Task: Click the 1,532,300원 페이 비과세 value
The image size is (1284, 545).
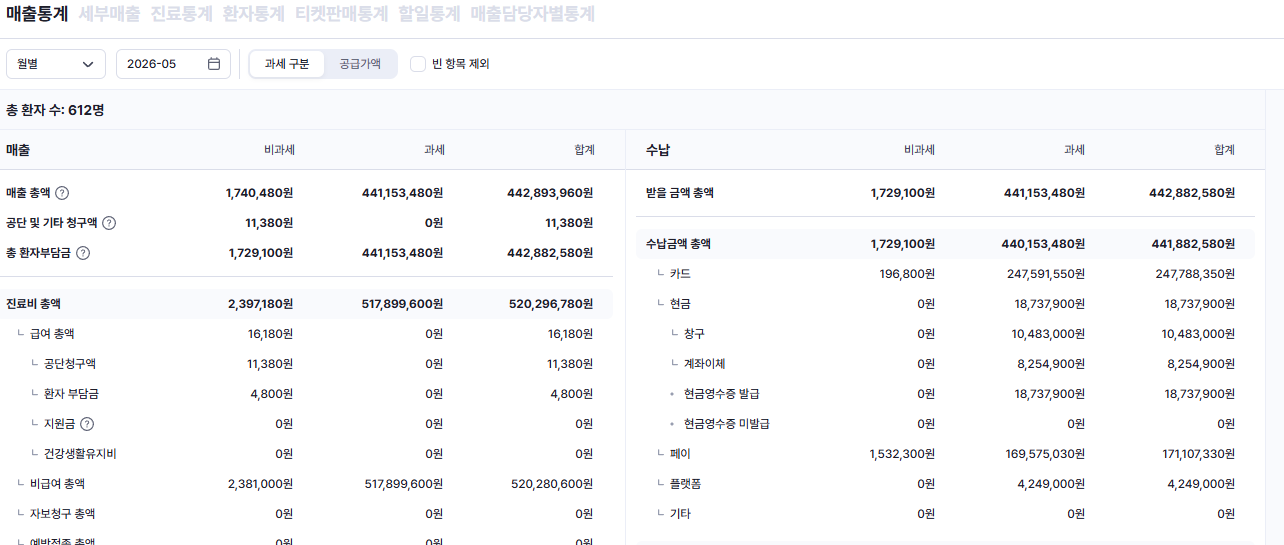Action: tap(902, 453)
